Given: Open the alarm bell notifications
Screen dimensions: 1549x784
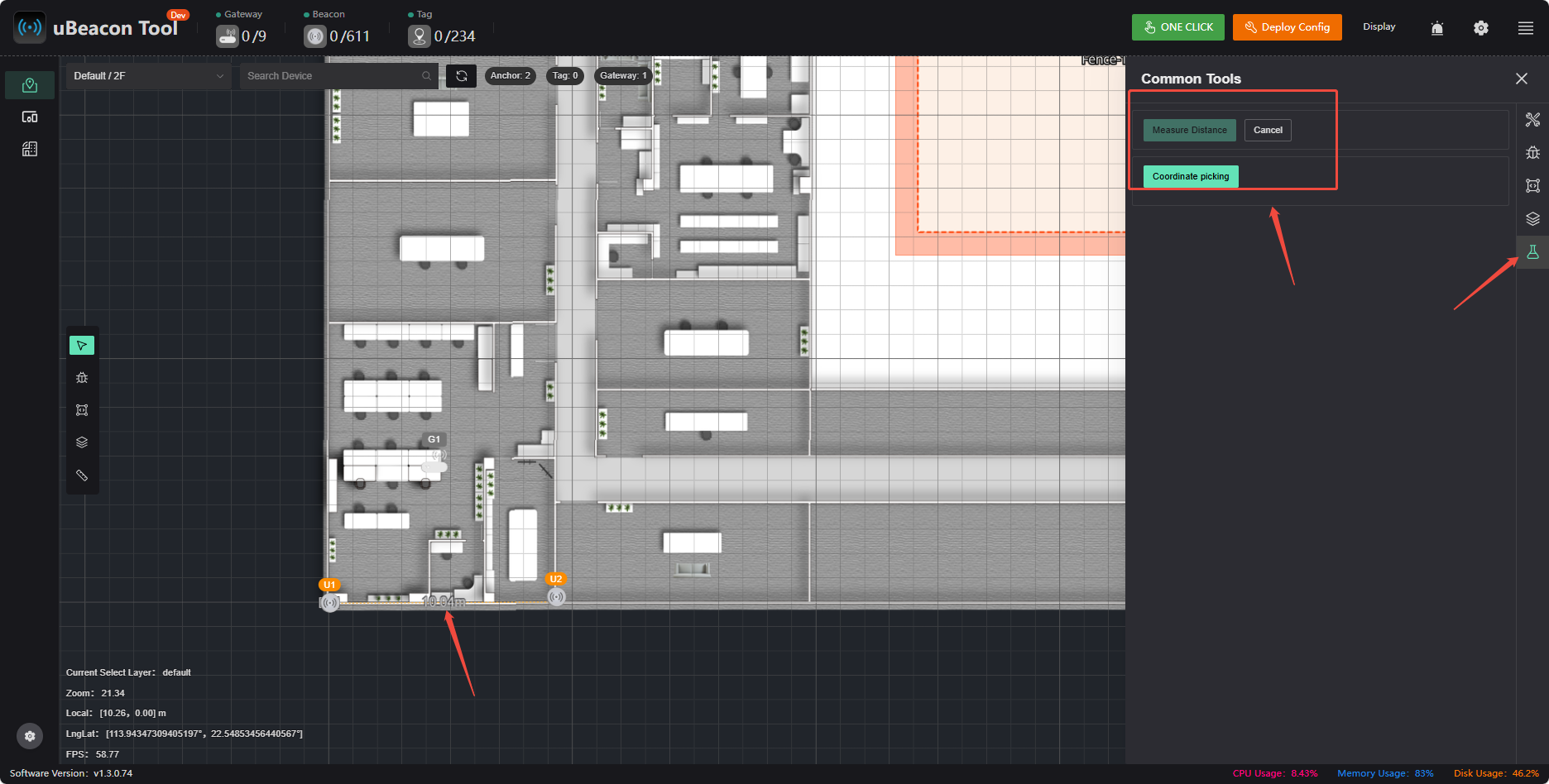Looking at the screenshot, I should (1437, 28).
